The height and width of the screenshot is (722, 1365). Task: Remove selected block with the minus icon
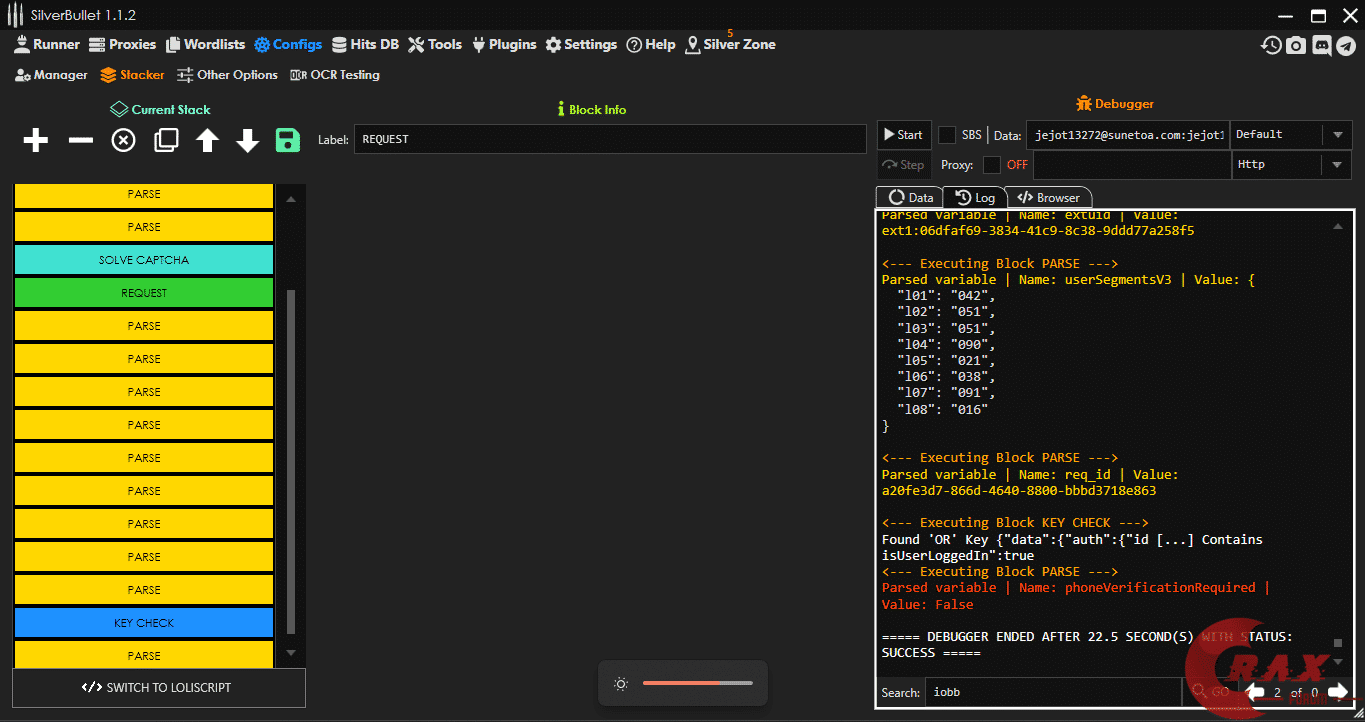[80, 140]
